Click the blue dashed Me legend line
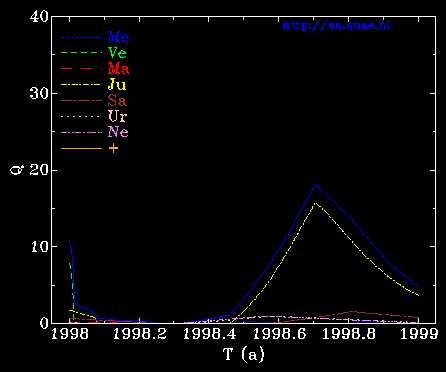 pos(81,38)
